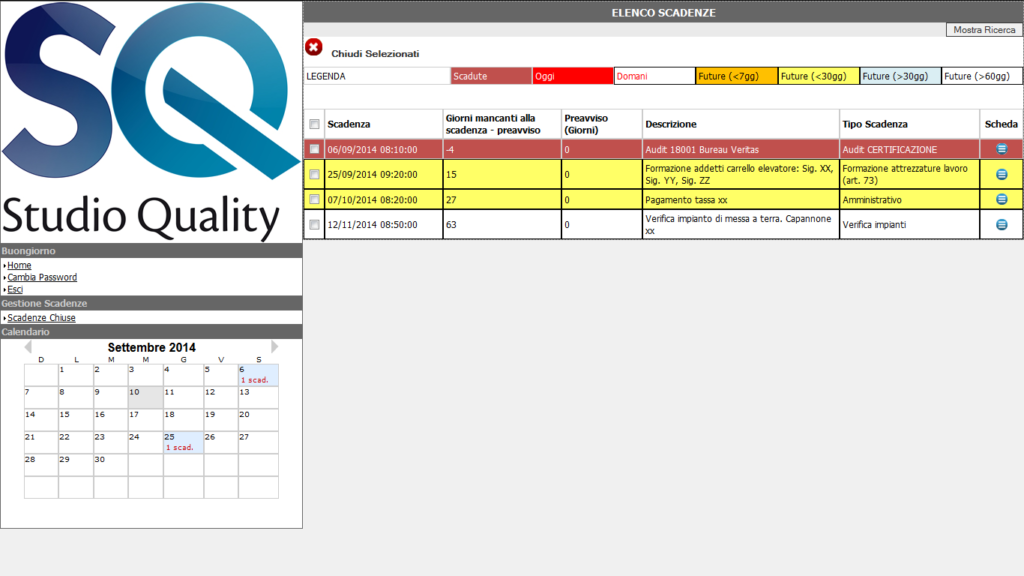Click the Future (>60gg) legend swatch
1024x576 pixels.
coord(982,76)
